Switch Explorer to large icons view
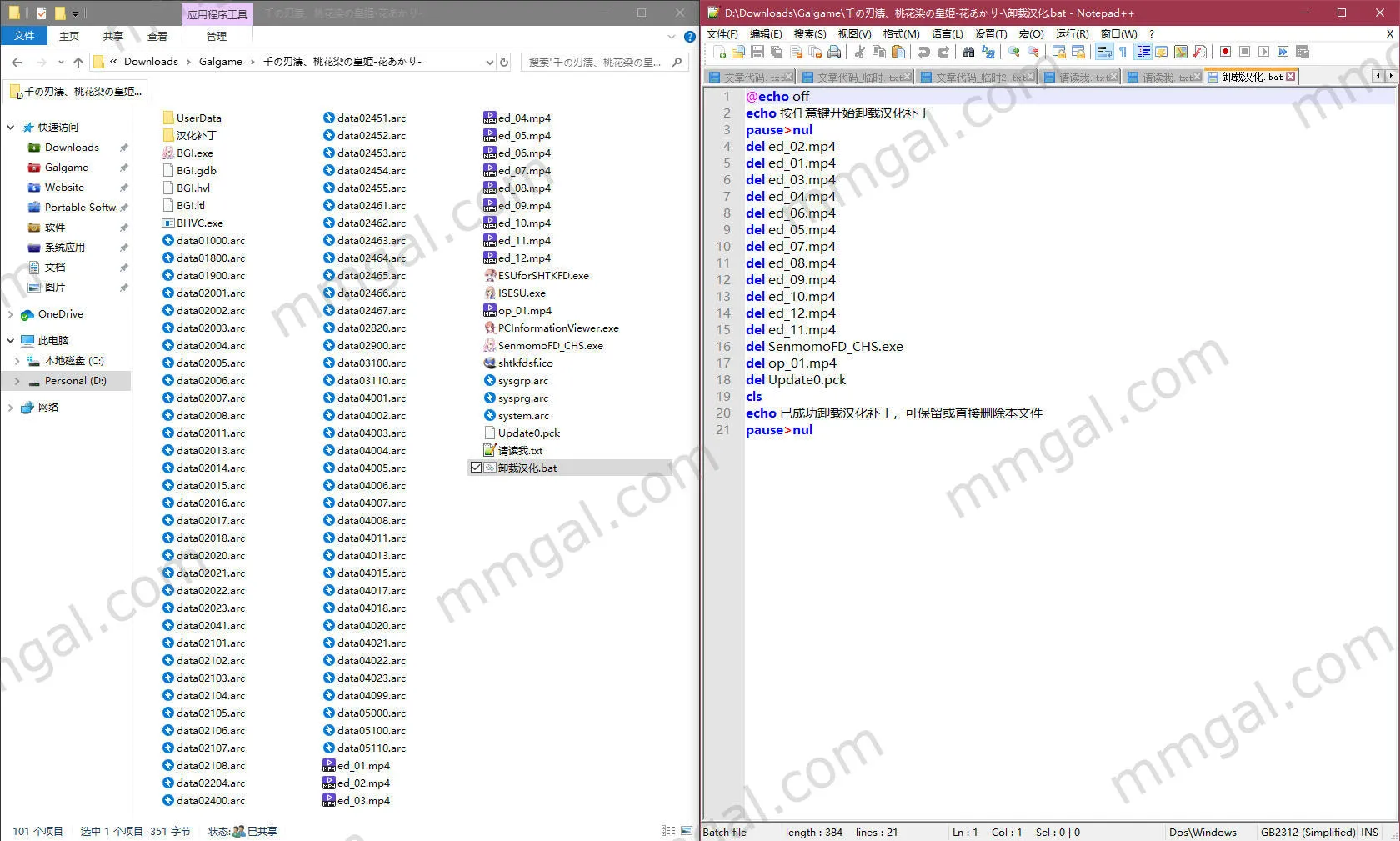 (x=687, y=831)
